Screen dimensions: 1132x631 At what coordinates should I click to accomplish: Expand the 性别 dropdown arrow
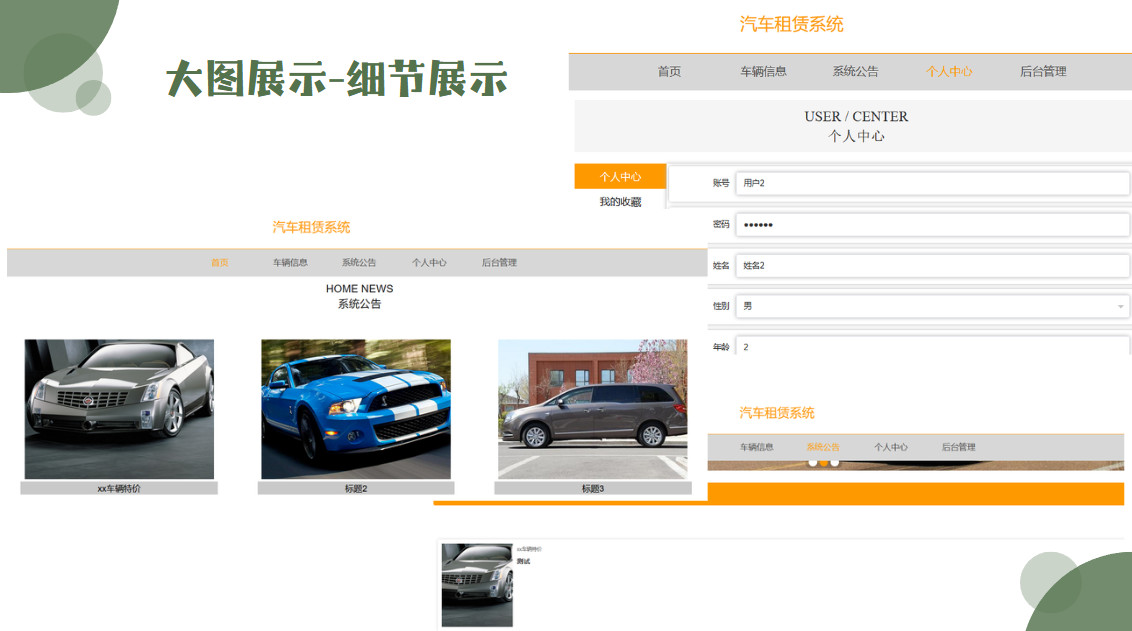tap(1120, 306)
